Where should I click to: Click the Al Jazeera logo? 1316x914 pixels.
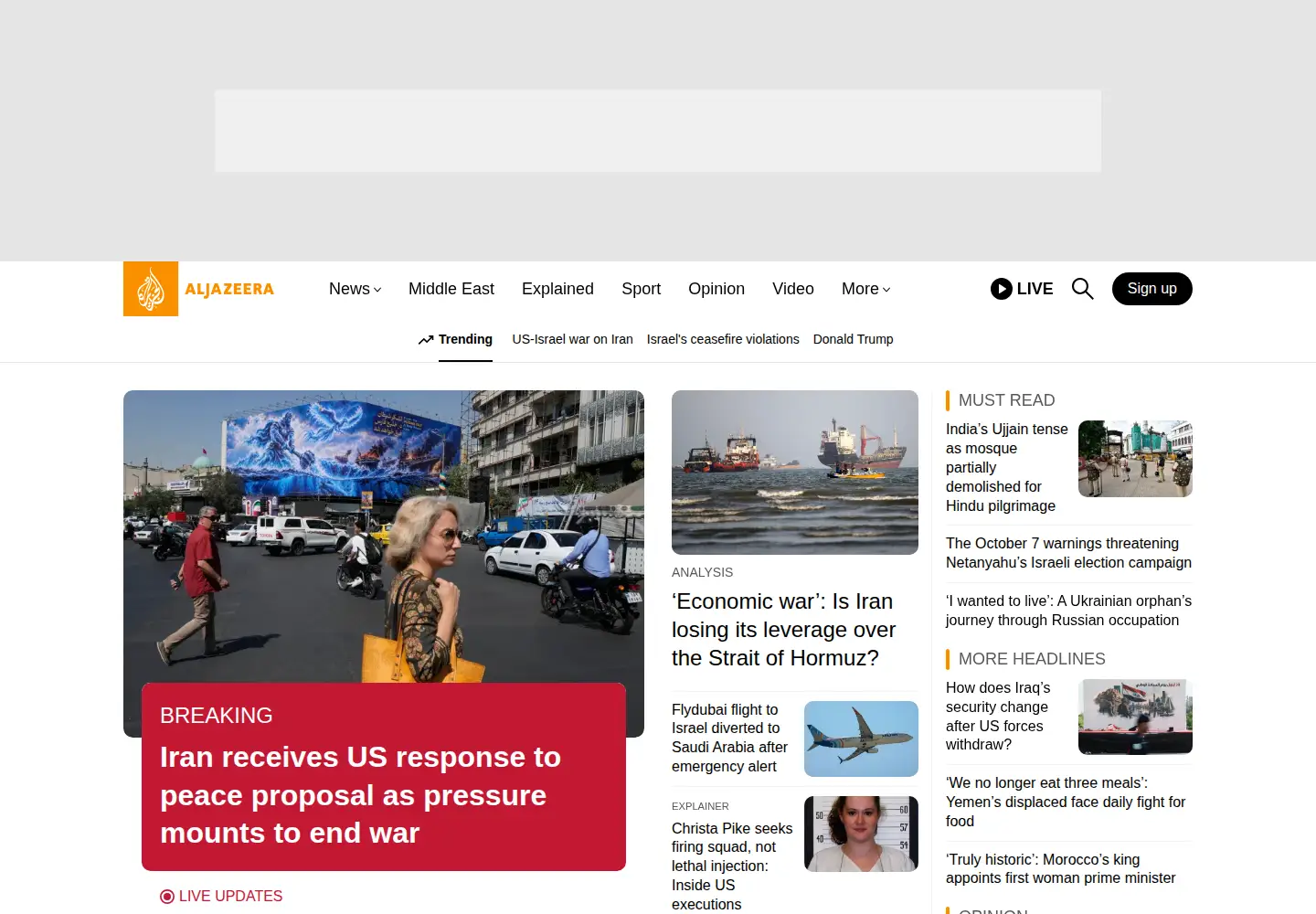tap(199, 289)
